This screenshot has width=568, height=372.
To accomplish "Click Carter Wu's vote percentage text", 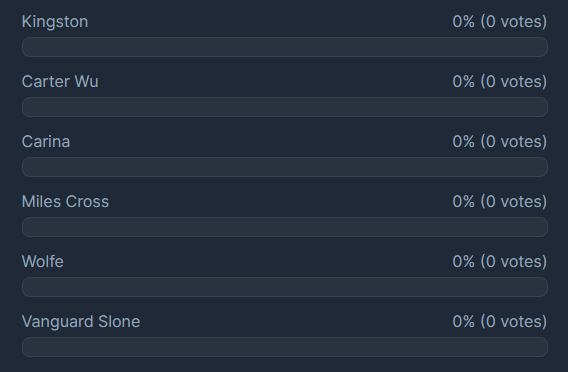I will (x=500, y=81).
